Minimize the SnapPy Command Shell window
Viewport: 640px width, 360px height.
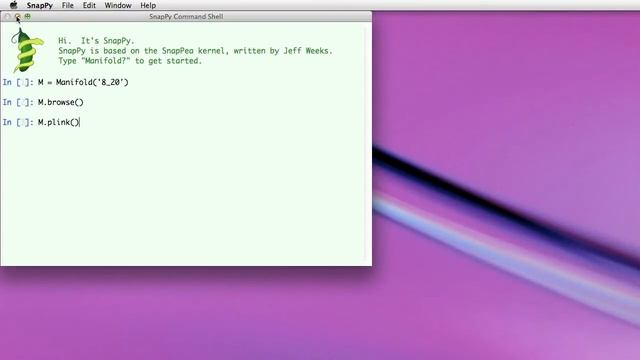(17, 16)
